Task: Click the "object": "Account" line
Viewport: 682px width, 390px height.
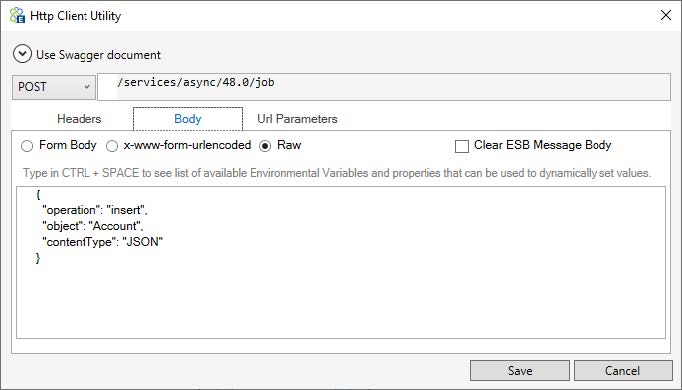Action: click(x=93, y=226)
